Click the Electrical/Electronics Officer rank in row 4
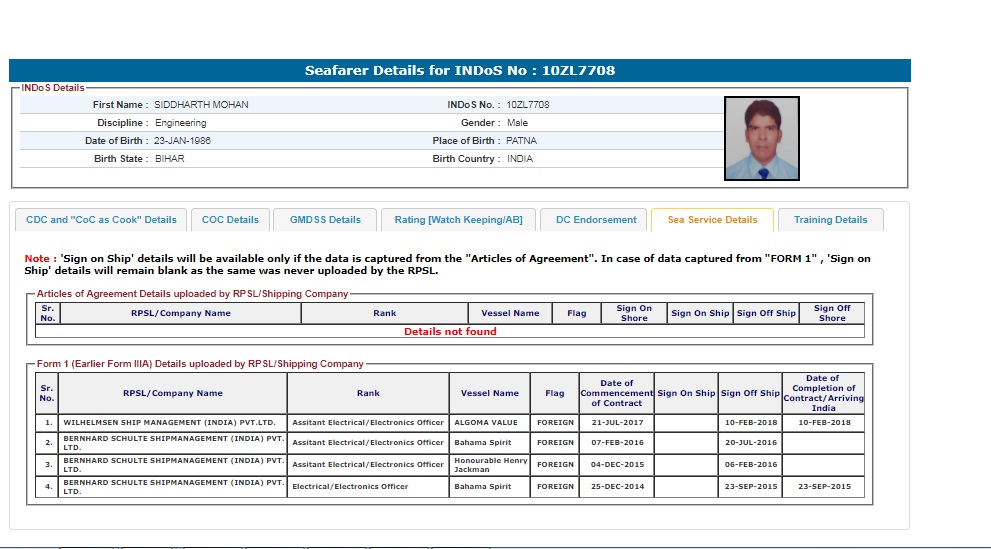The height and width of the screenshot is (549, 991). [350, 487]
